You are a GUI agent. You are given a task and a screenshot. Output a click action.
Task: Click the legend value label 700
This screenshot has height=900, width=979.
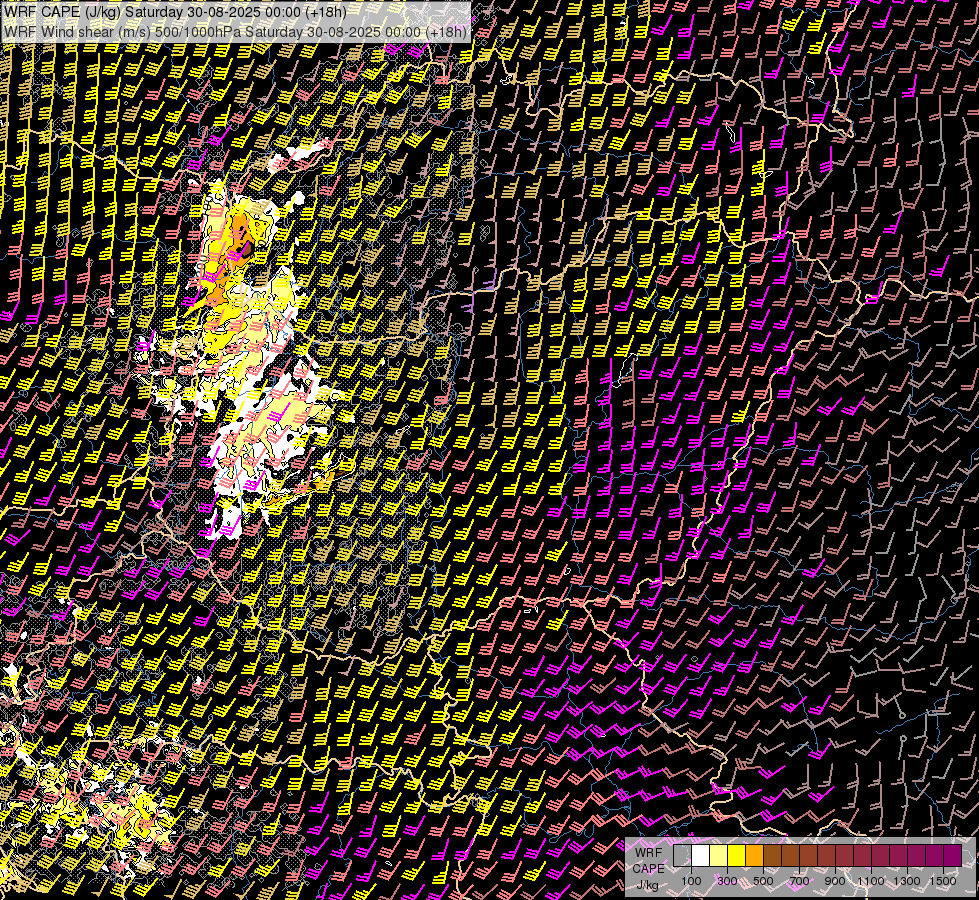pyautogui.click(x=799, y=881)
